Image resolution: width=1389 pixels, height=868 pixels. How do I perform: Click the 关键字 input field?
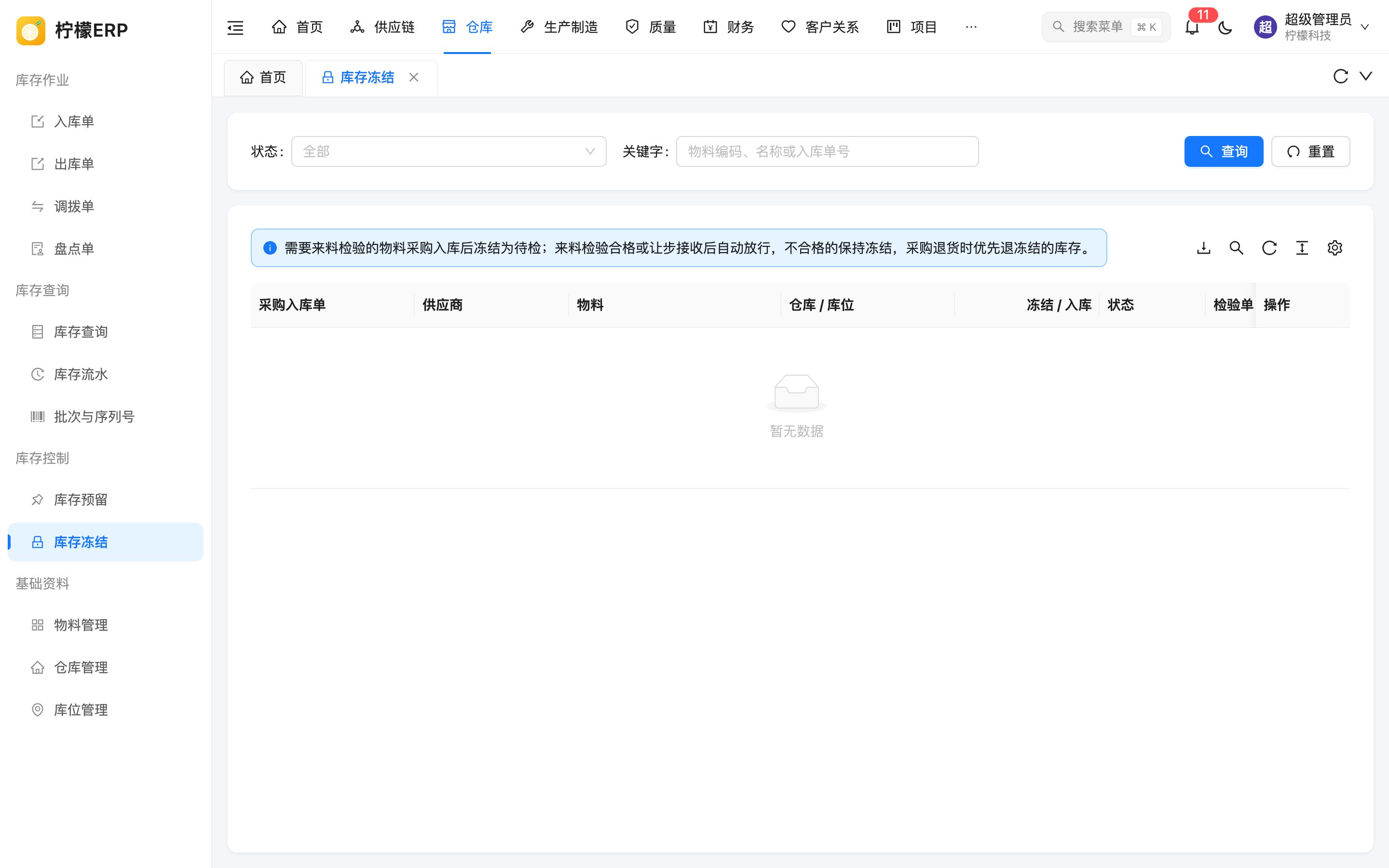pyautogui.click(x=827, y=151)
